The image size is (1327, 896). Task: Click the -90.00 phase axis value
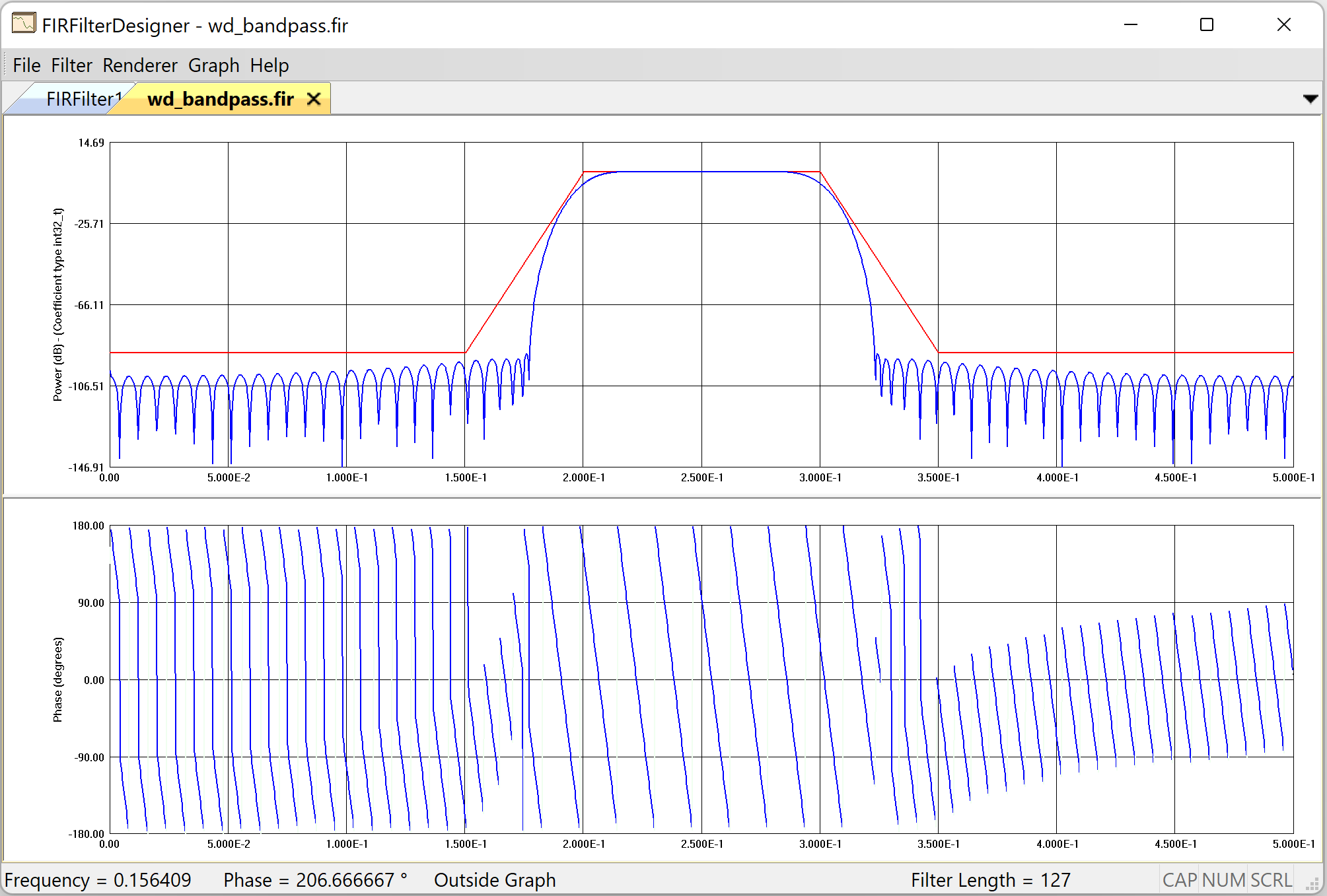[89, 757]
